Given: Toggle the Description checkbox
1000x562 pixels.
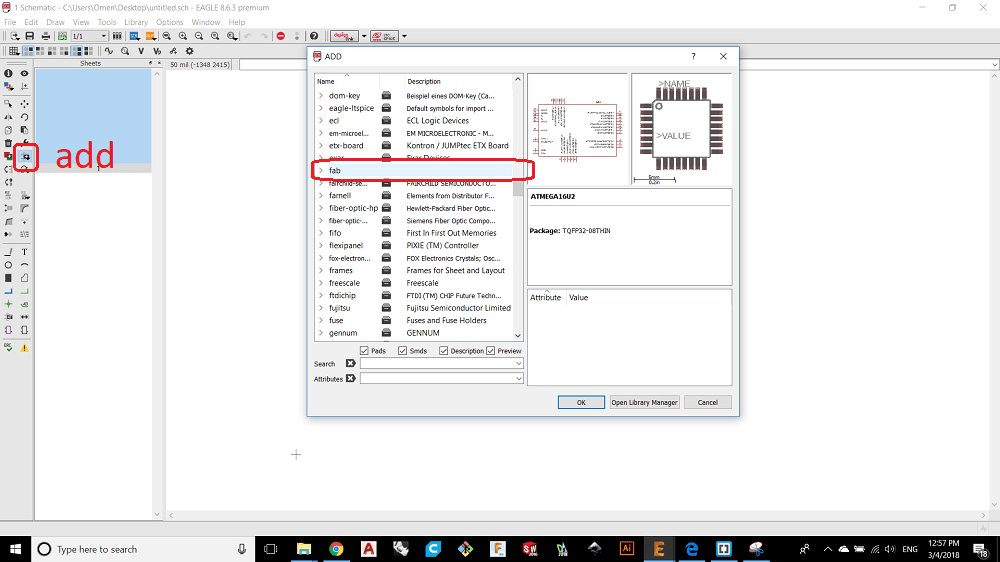Looking at the screenshot, I should (x=443, y=351).
